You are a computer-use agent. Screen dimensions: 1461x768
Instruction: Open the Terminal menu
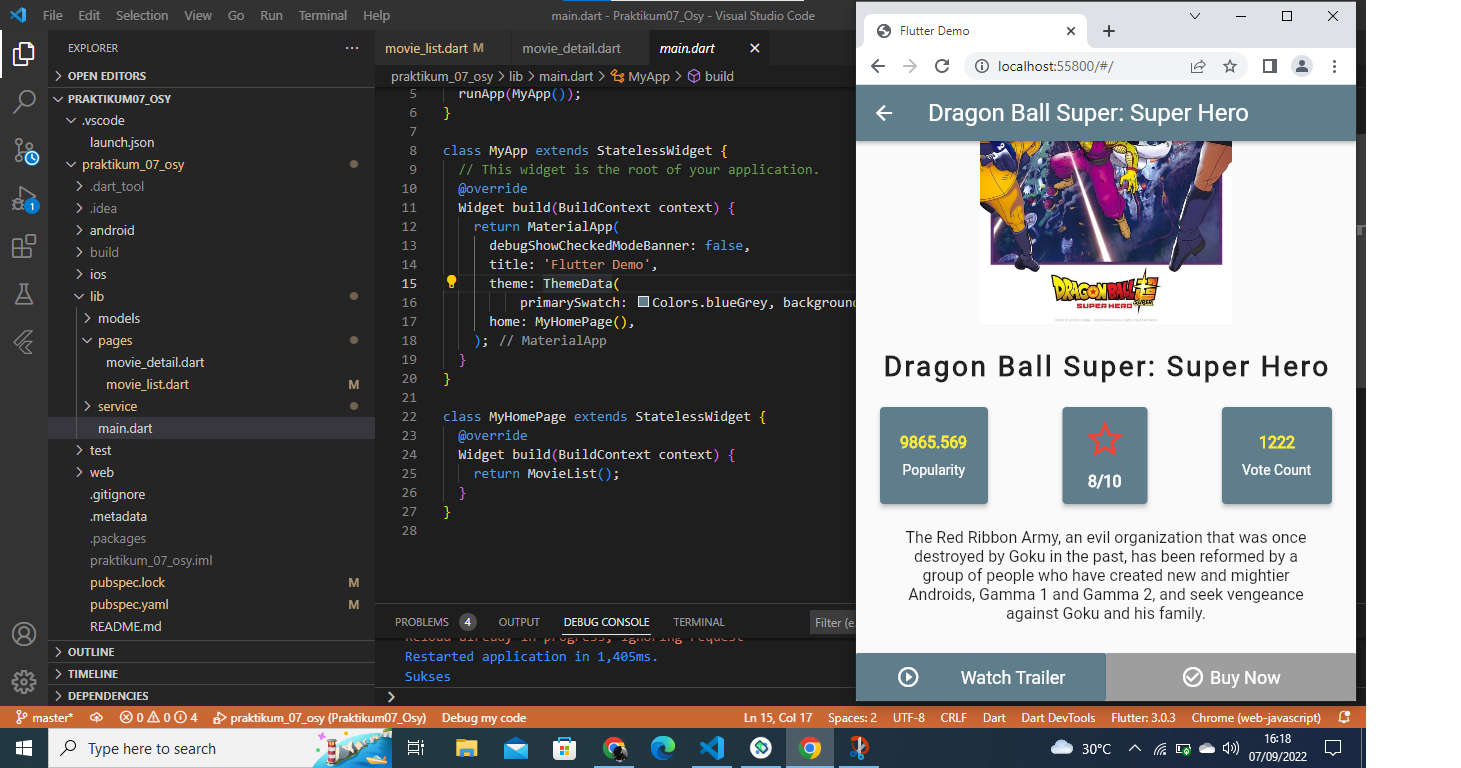point(323,16)
